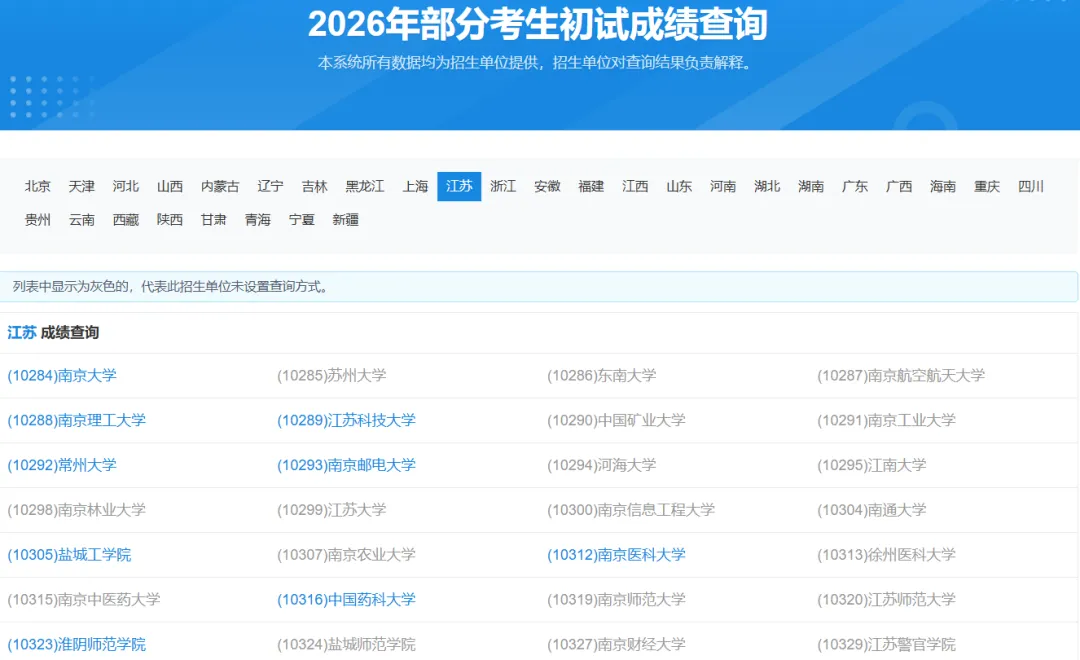This screenshot has height=660, width=1080.
Task: Click greyed (10324)盐城师范学院 entry
Action: coord(346,644)
